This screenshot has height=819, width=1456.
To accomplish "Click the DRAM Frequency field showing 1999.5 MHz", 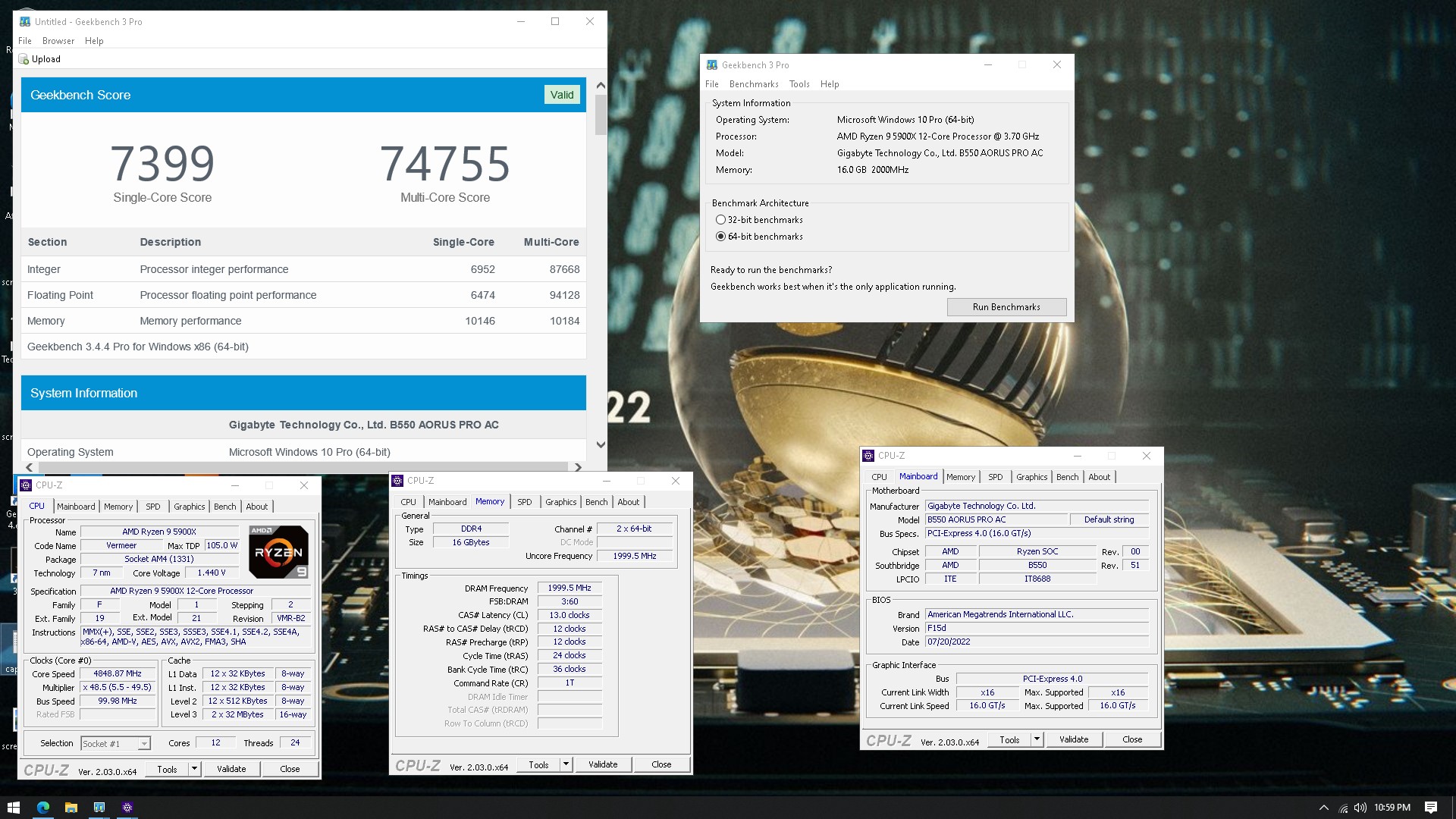I will click(570, 588).
